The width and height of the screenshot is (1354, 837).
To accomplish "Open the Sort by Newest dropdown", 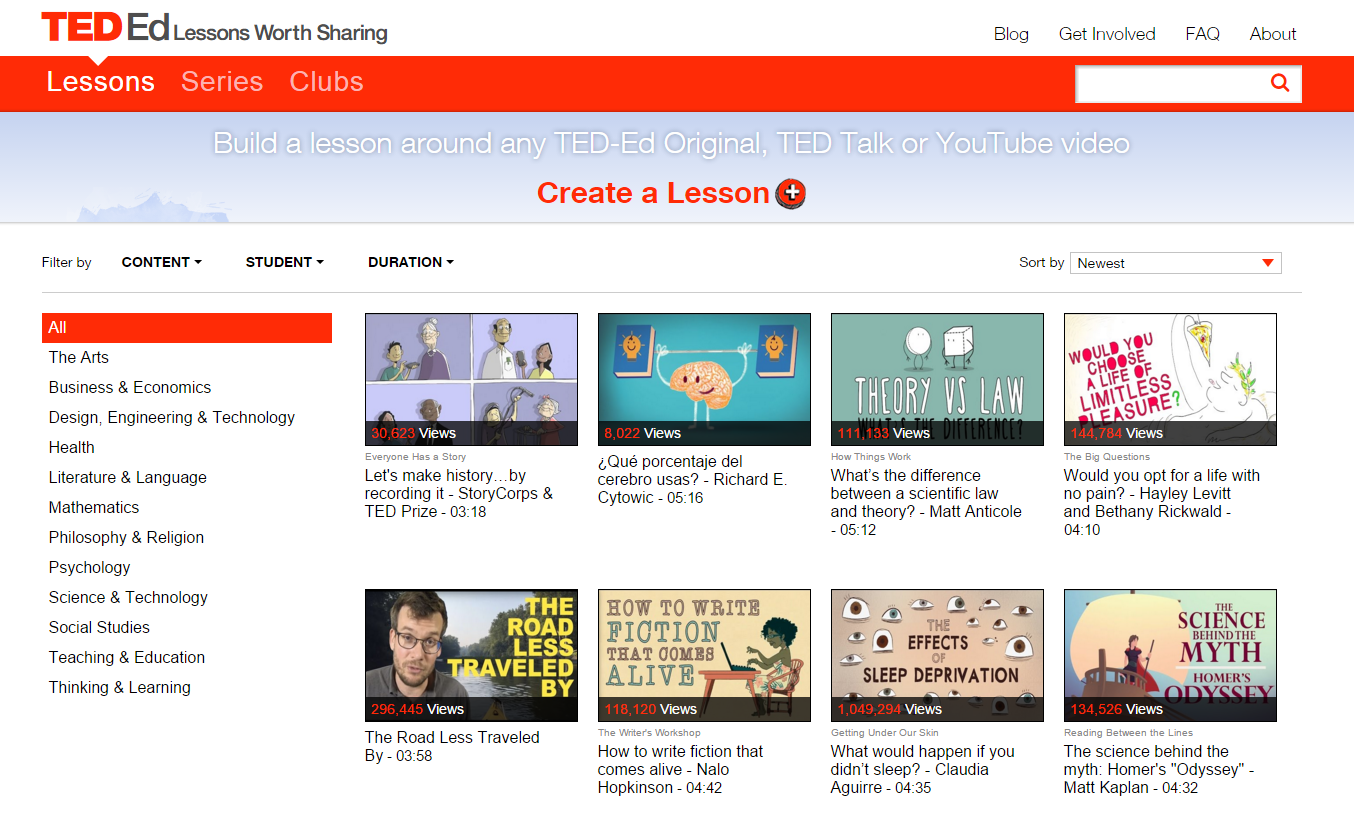I will [1175, 262].
